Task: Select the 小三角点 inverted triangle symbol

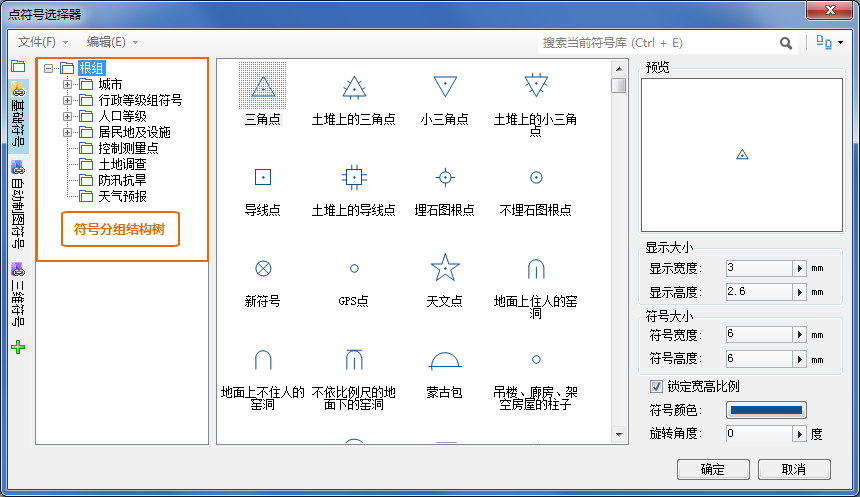Action: pyautogui.click(x=445, y=87)
